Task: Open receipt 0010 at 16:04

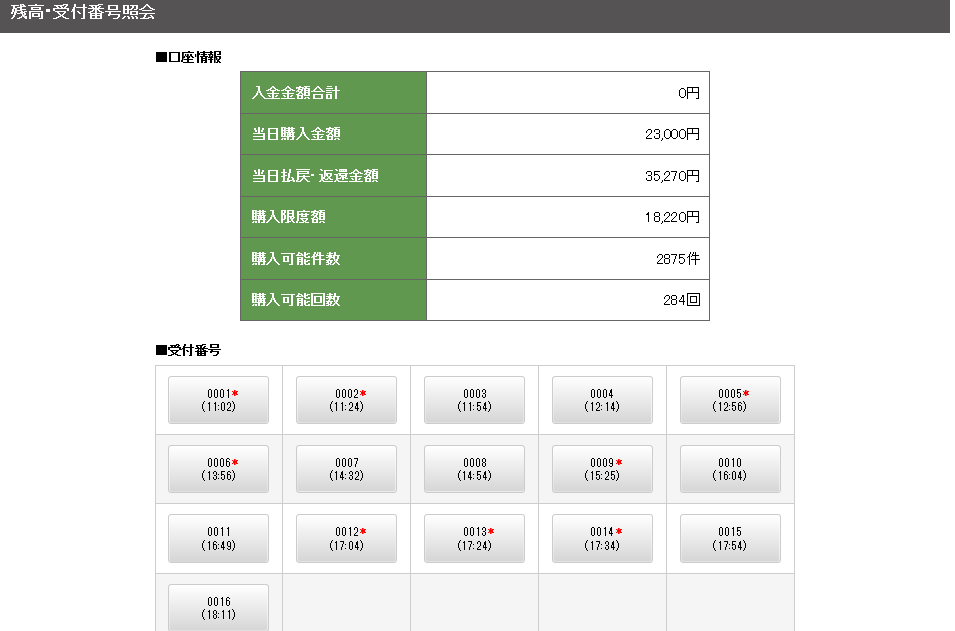Action: [730, 469]
